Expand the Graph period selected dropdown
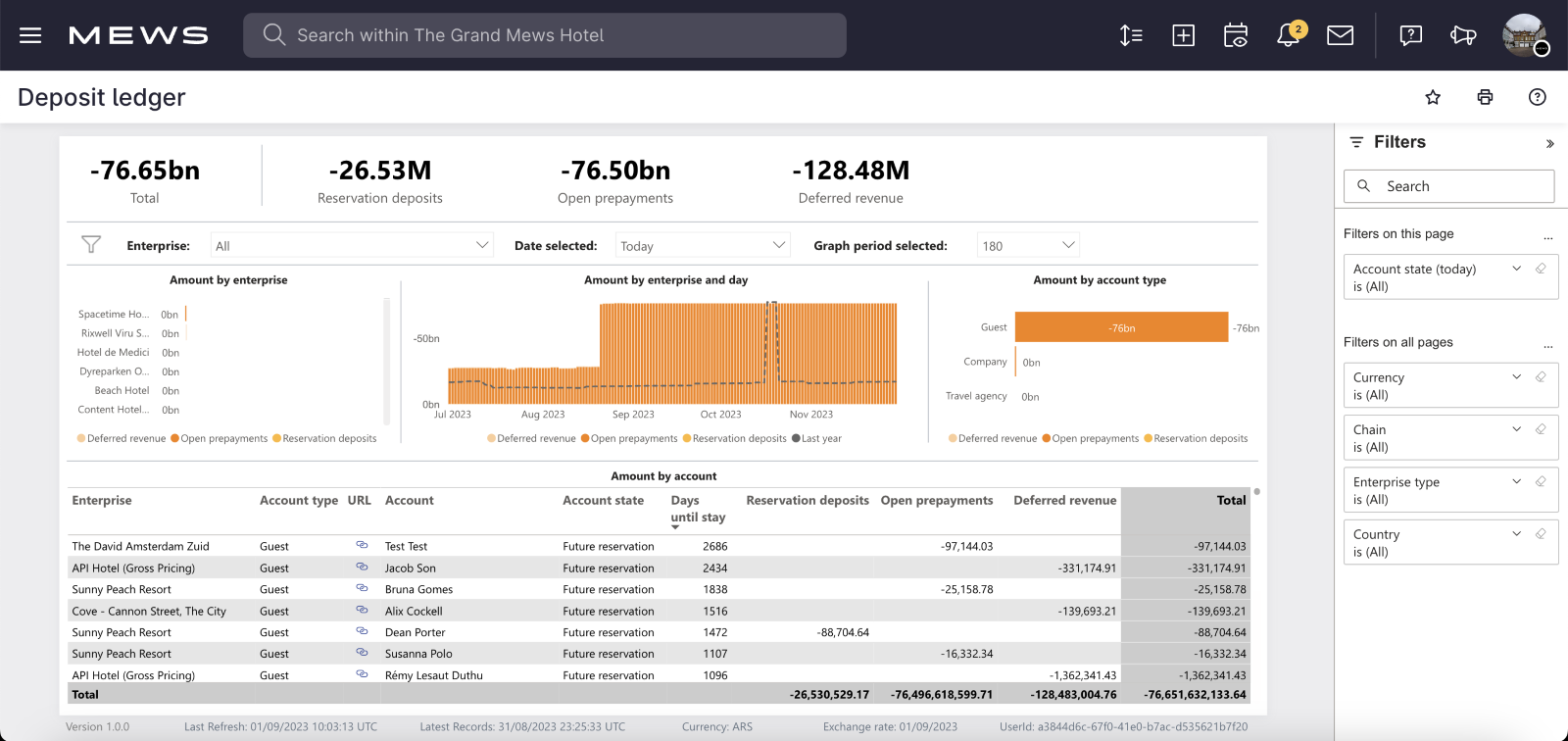This screenshot has height=741, width=1568. coord(1027,245)
